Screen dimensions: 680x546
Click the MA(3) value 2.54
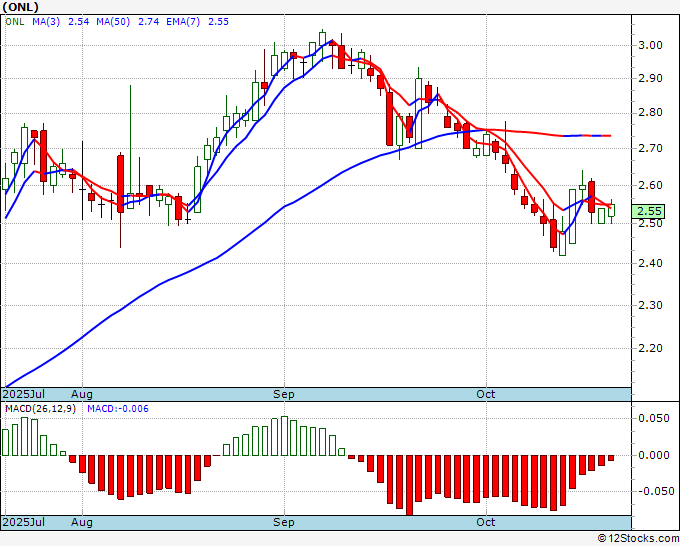tap(78, 22)
